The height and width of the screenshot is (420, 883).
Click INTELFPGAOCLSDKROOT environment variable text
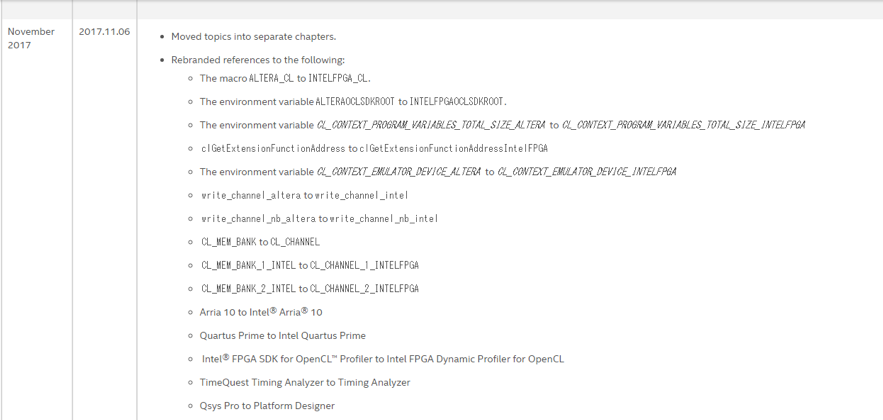point(457,102)
